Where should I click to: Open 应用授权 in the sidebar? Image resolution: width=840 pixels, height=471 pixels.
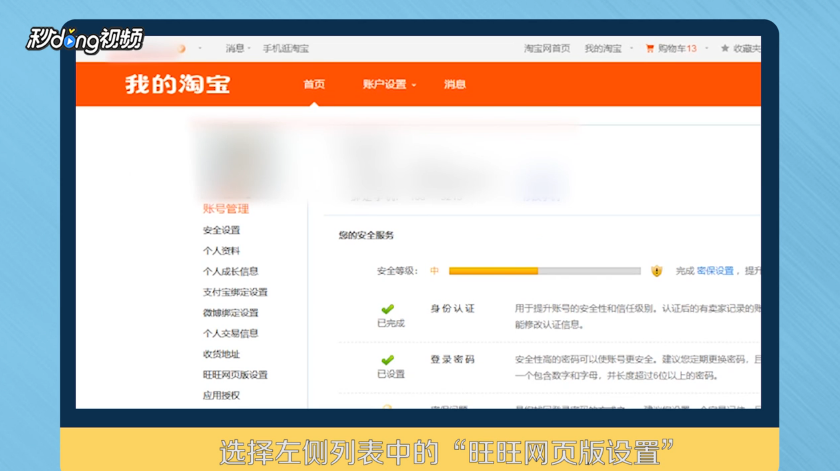[221, 395]
